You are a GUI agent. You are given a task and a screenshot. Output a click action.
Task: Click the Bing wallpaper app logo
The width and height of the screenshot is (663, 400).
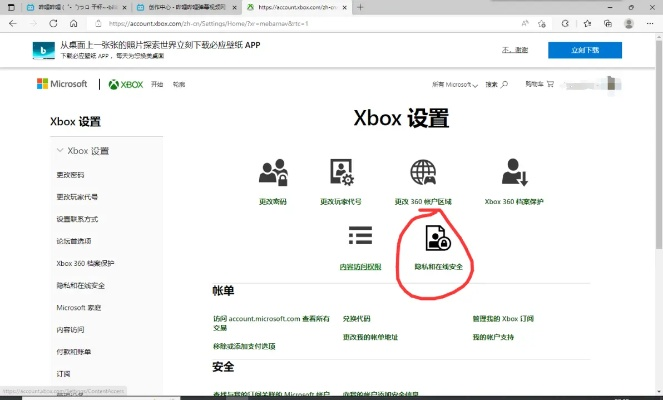pyautogui.click(x=44, y=50)
